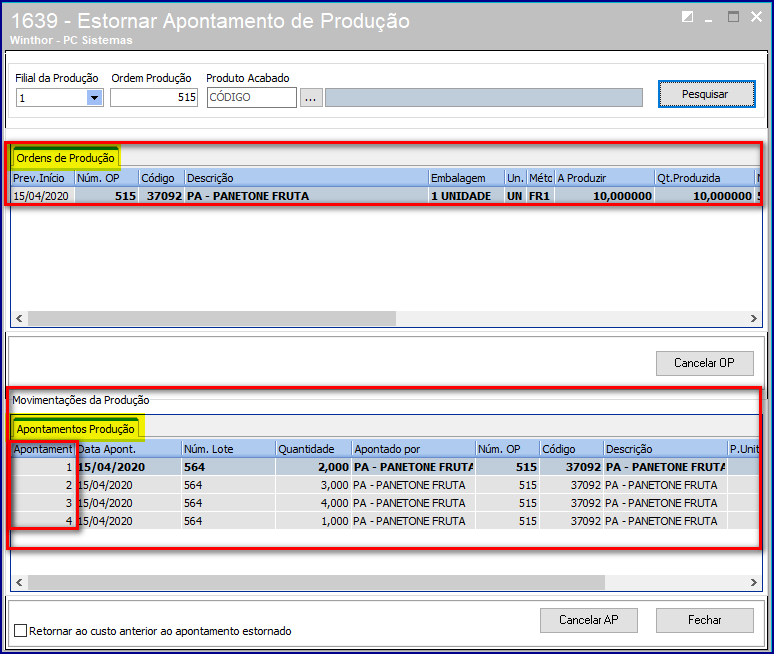
Task: Click the P.Unit column header
Action: click(x=744, y=449)
